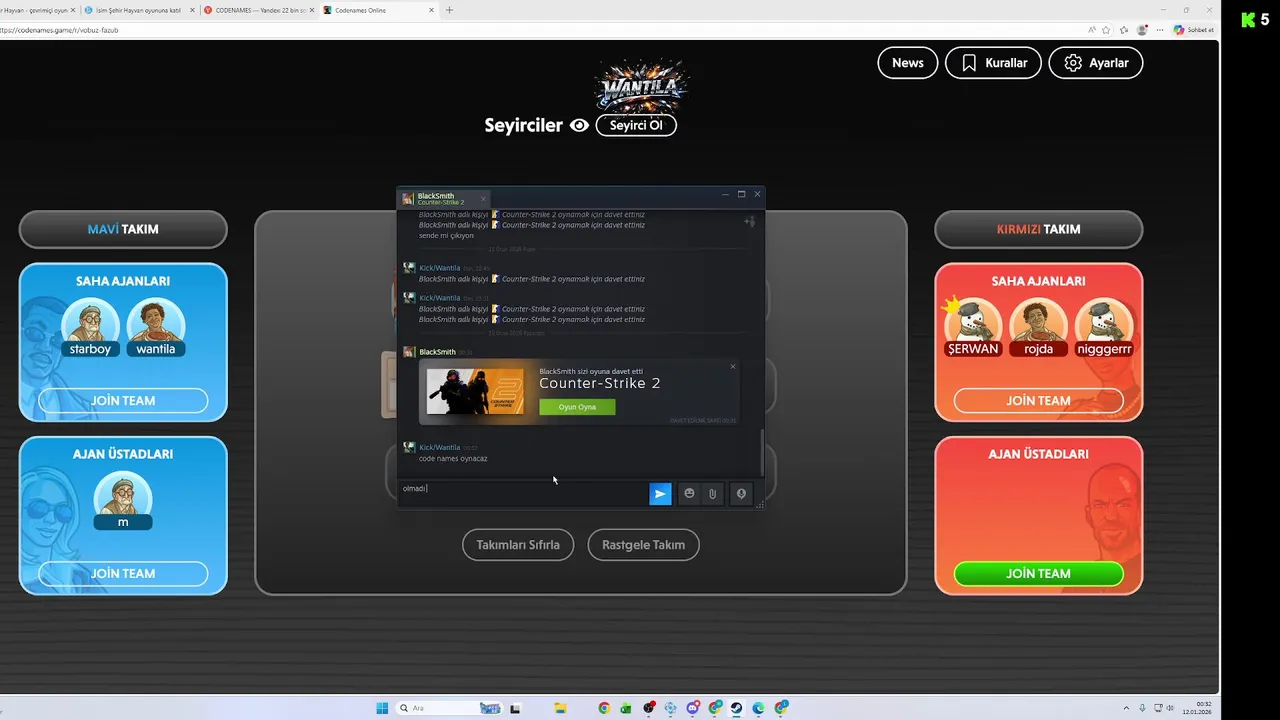Click Seyirci Ol to become spectator

636,126
